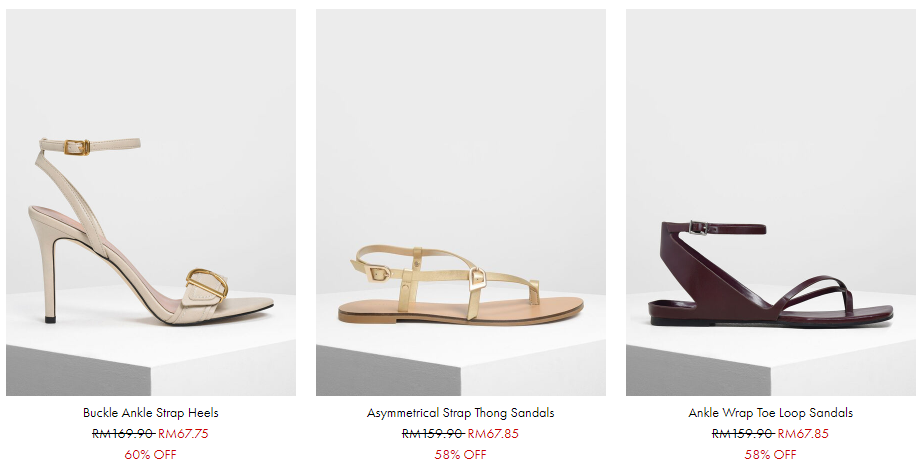Screen dimensions: 924x473
Task: Click 58% OFF under Asymmetrical Strap Thong Sandals
Action: point(460,455)
